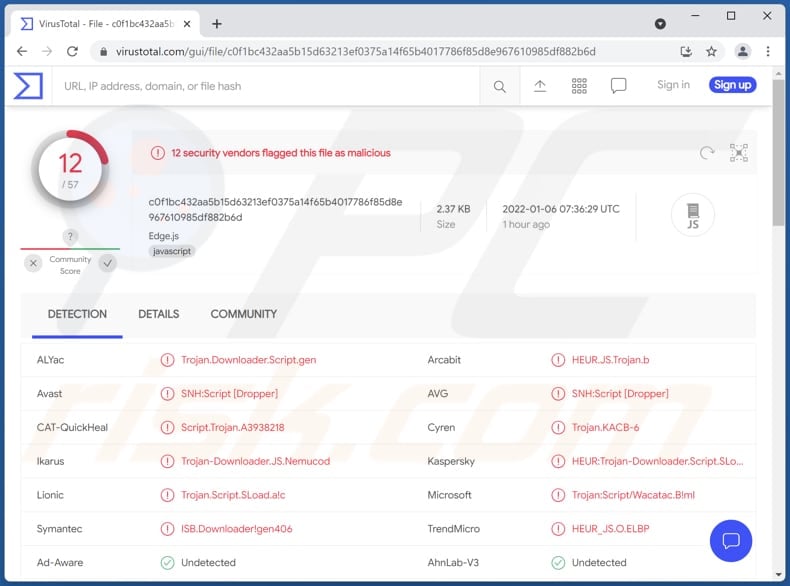Vote malicious with the X community icon

click(33, 263)
